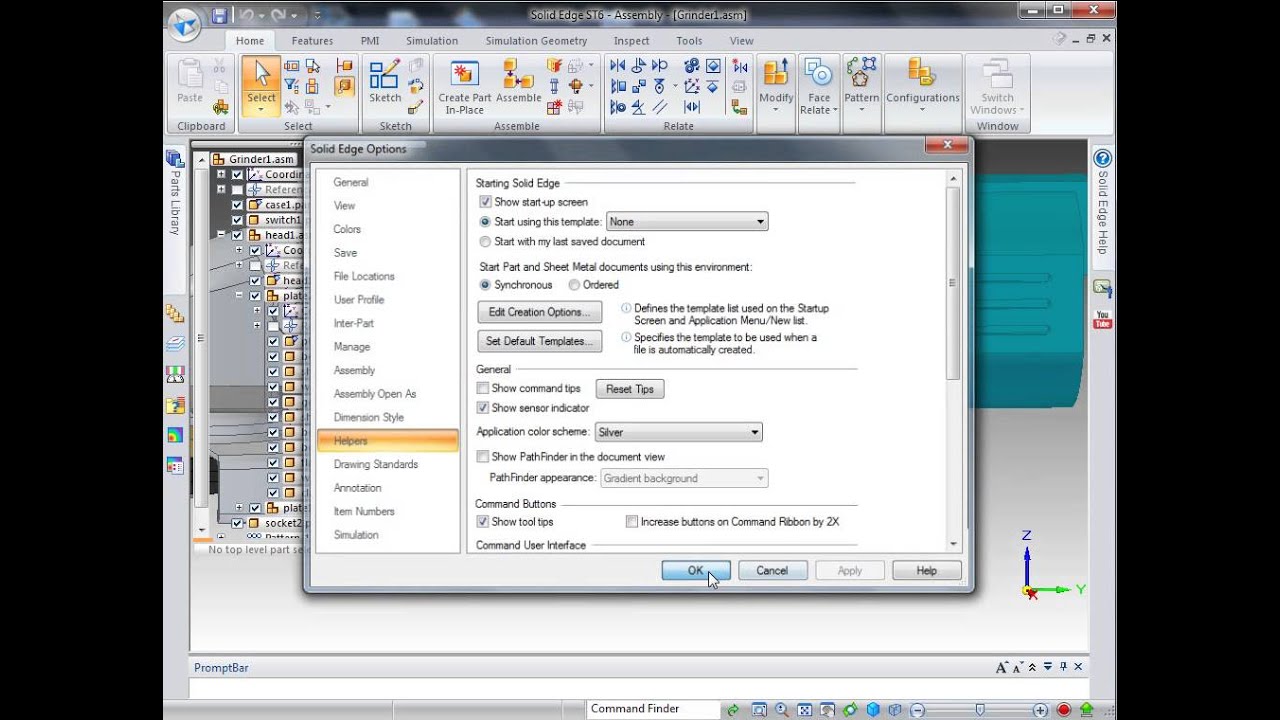This screenshot has height=720, width=1280.
Task: Start the Assemble command
Action: pos(518,81)
